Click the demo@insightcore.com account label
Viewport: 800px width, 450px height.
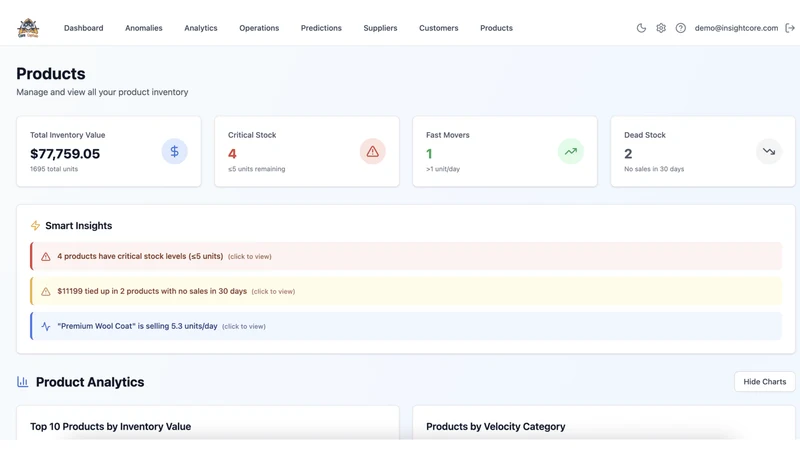tap(736, 28)
